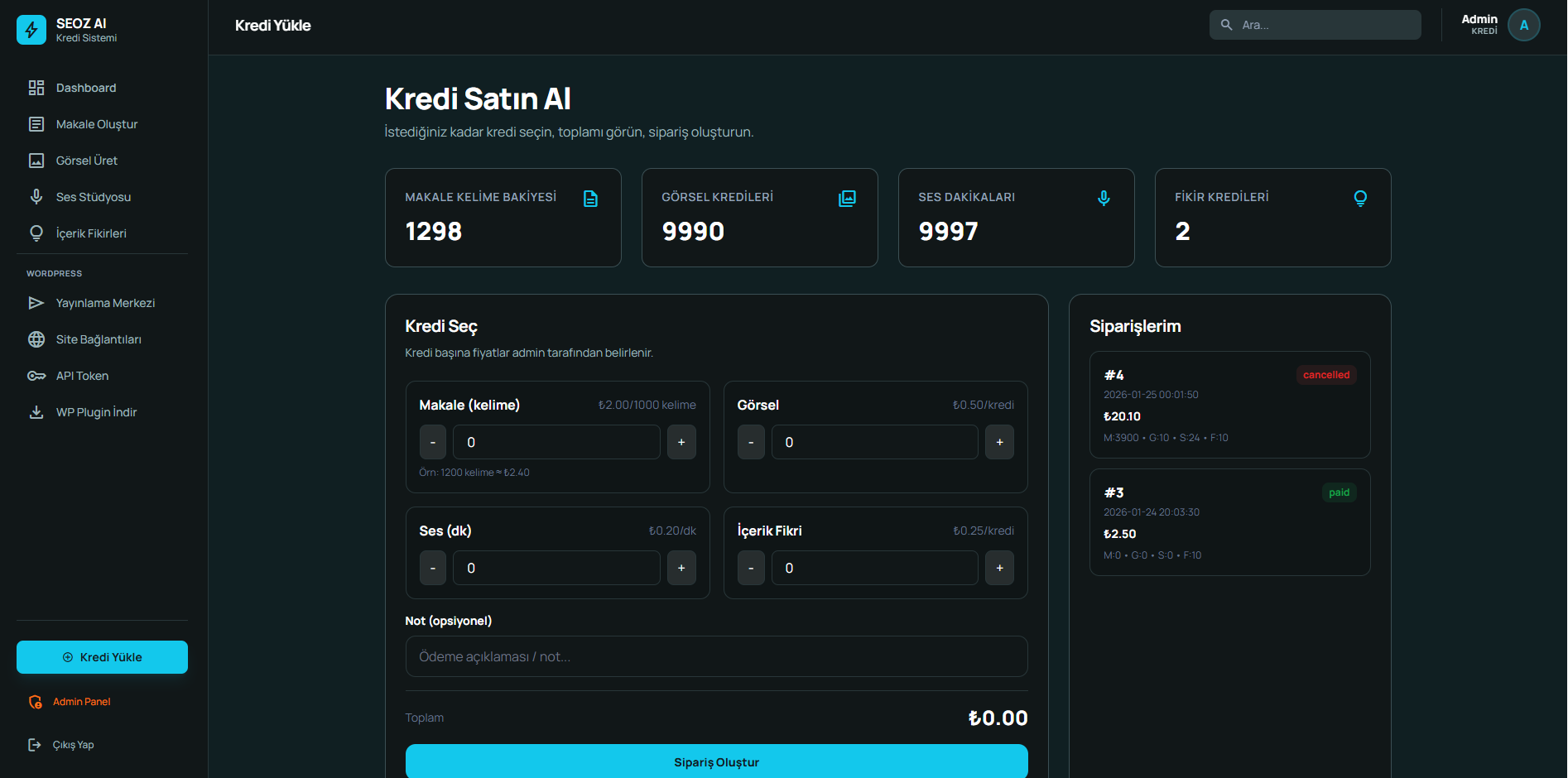The height and width of the screenshot is (778, 1568).
Task: Open Dashboard from the sidebar
Action: coord(102,88)
